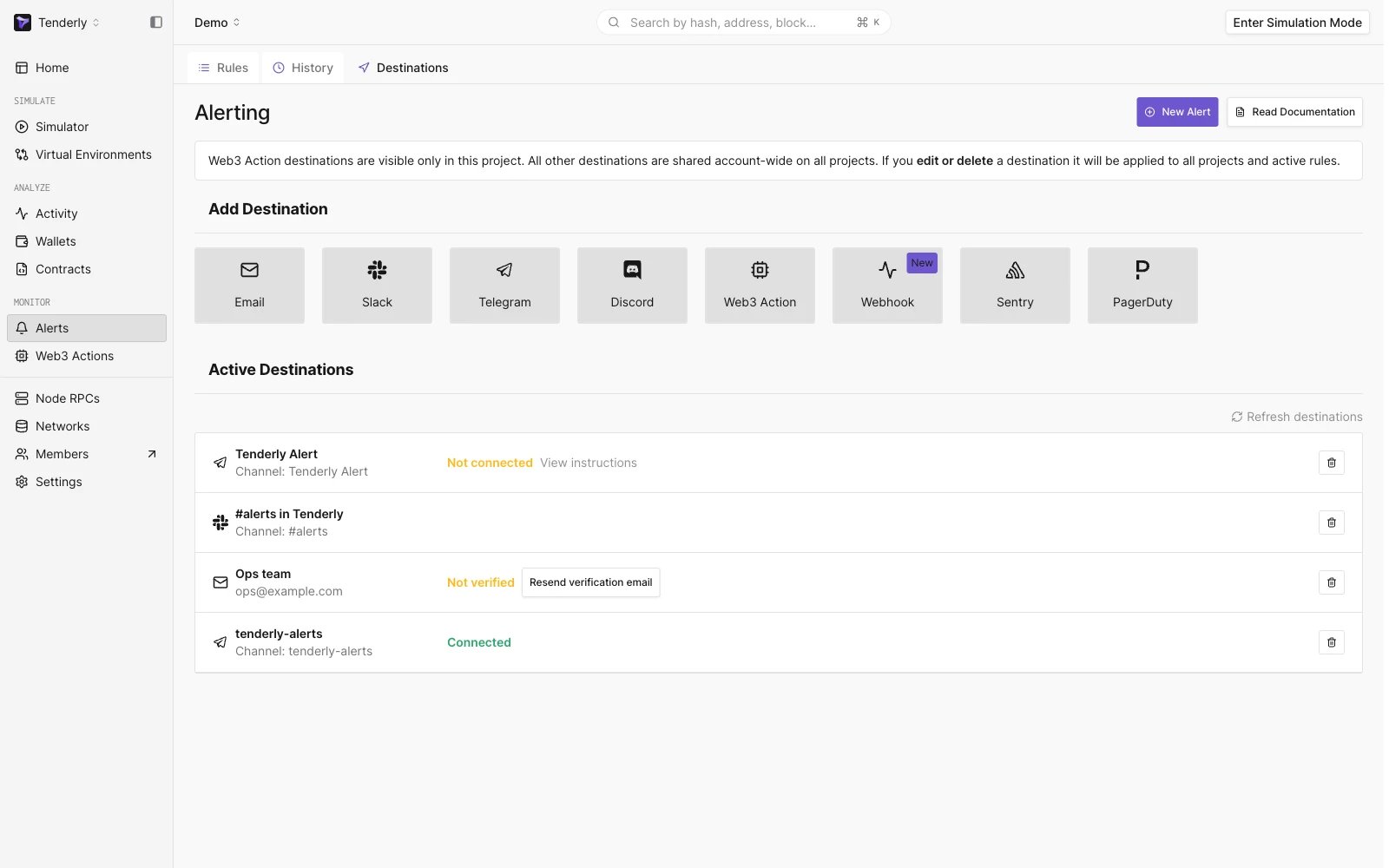Click the search magnifier icon

point(614,23)
